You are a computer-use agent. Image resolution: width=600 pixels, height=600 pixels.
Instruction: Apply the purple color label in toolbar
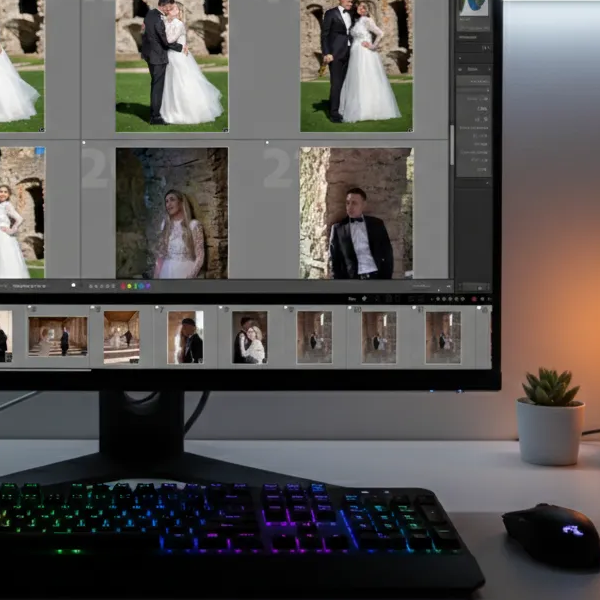coord(147,285)
